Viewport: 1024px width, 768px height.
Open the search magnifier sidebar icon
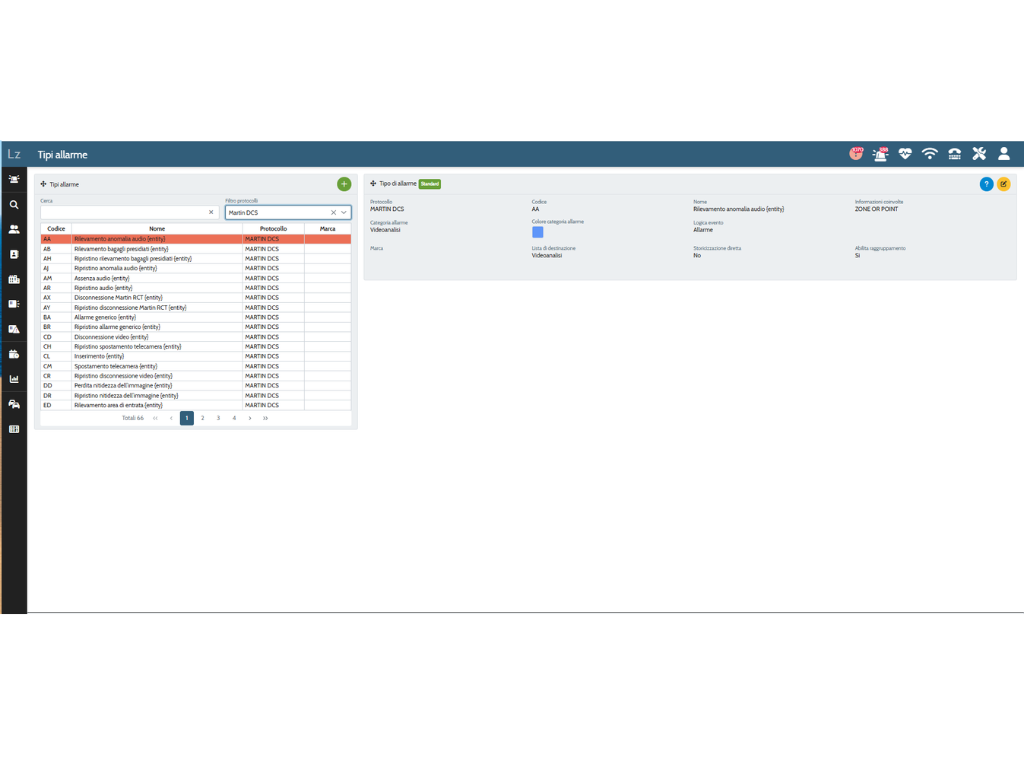14,204
